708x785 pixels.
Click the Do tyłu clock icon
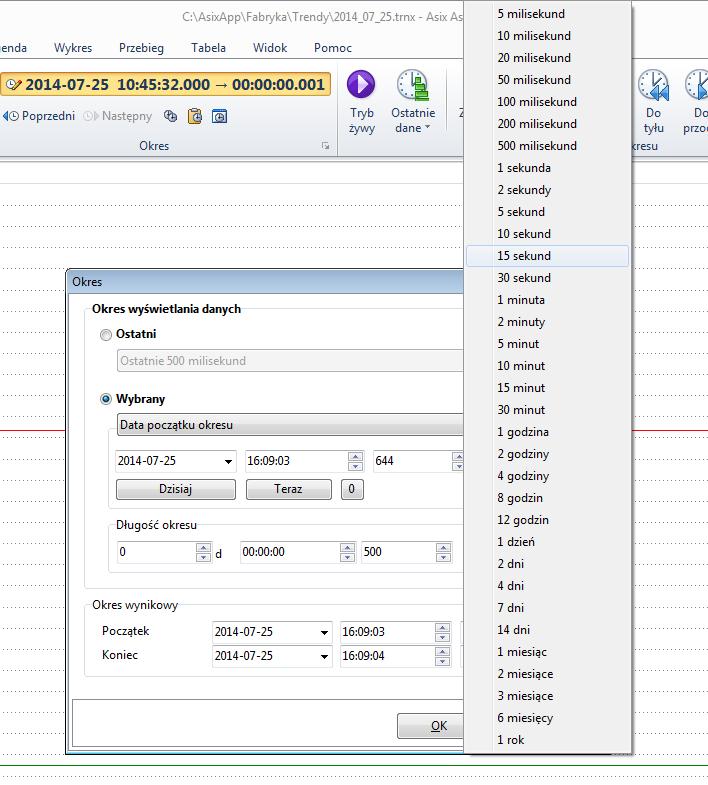pyautogui.click(x=653, y=85)
